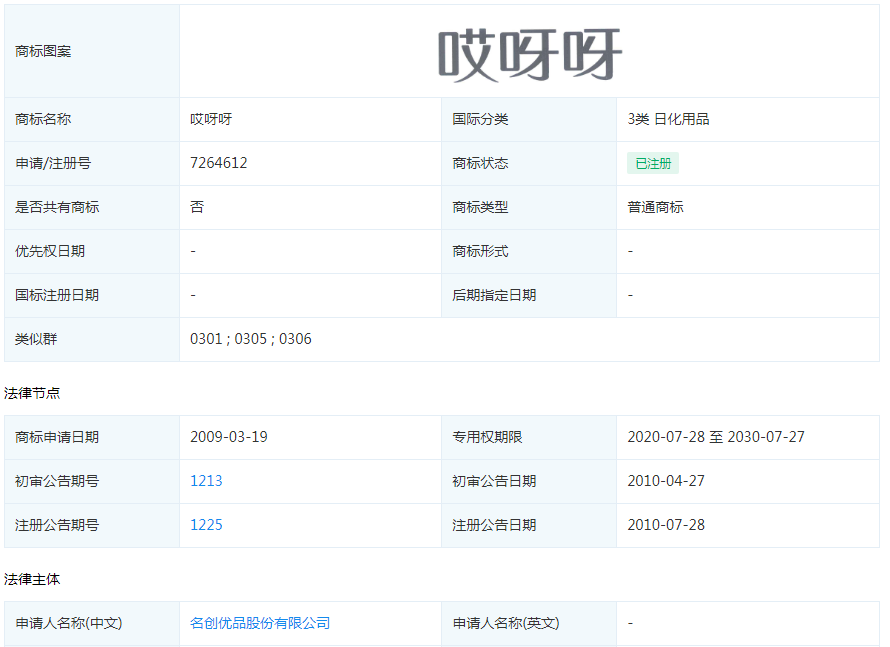Click the 国际分类 label
This screenshot has height=647, width=890.
480,119
